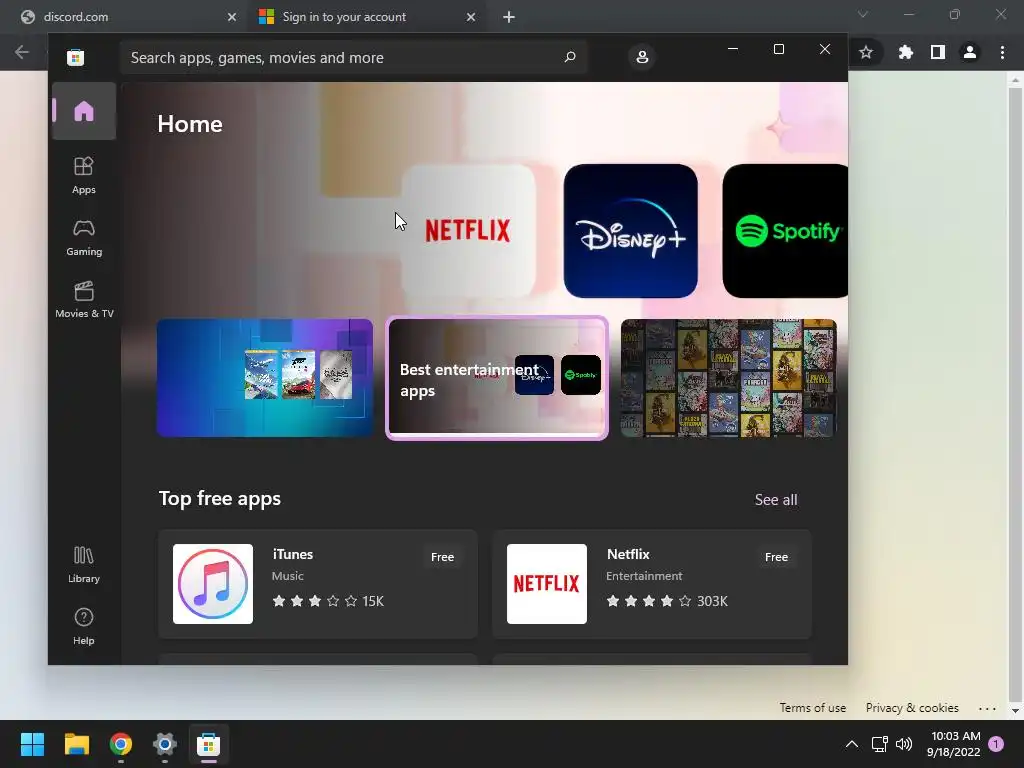Open the clock and date 10:03 AM

point(953,744)
